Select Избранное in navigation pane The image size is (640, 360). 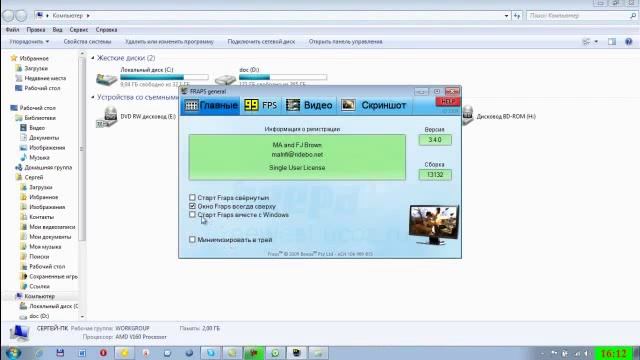tap(34, 58)
